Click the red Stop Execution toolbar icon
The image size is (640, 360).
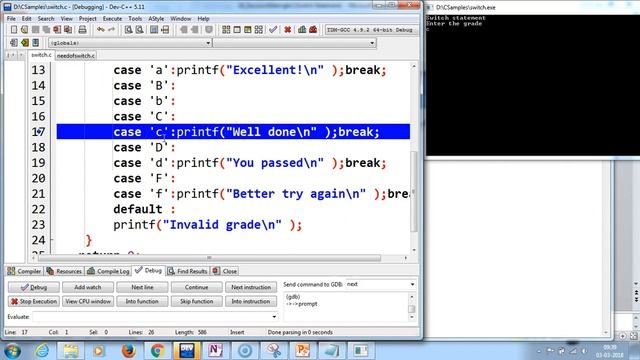[288, 30]
